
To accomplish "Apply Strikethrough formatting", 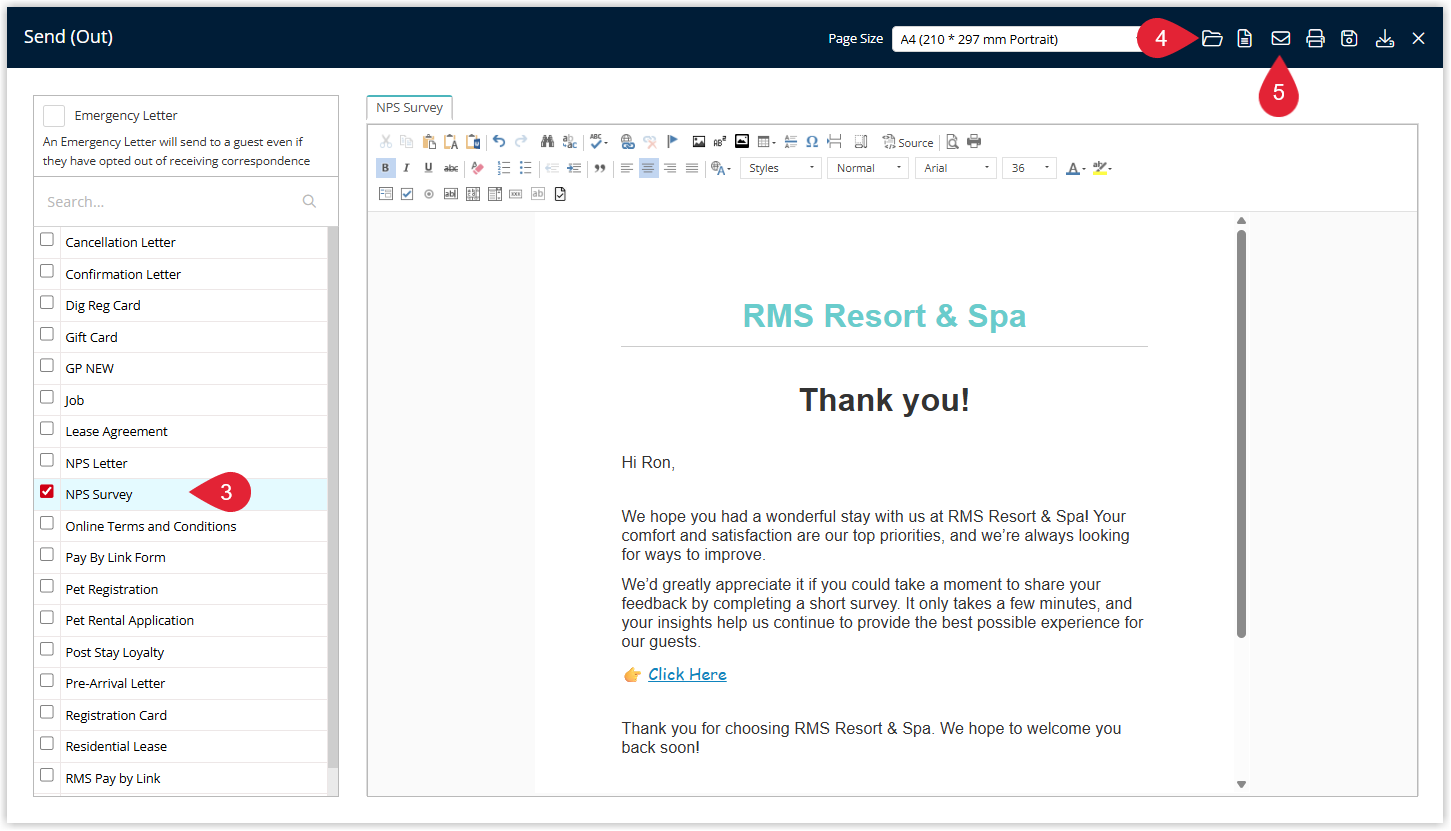I will coord(451,168).
